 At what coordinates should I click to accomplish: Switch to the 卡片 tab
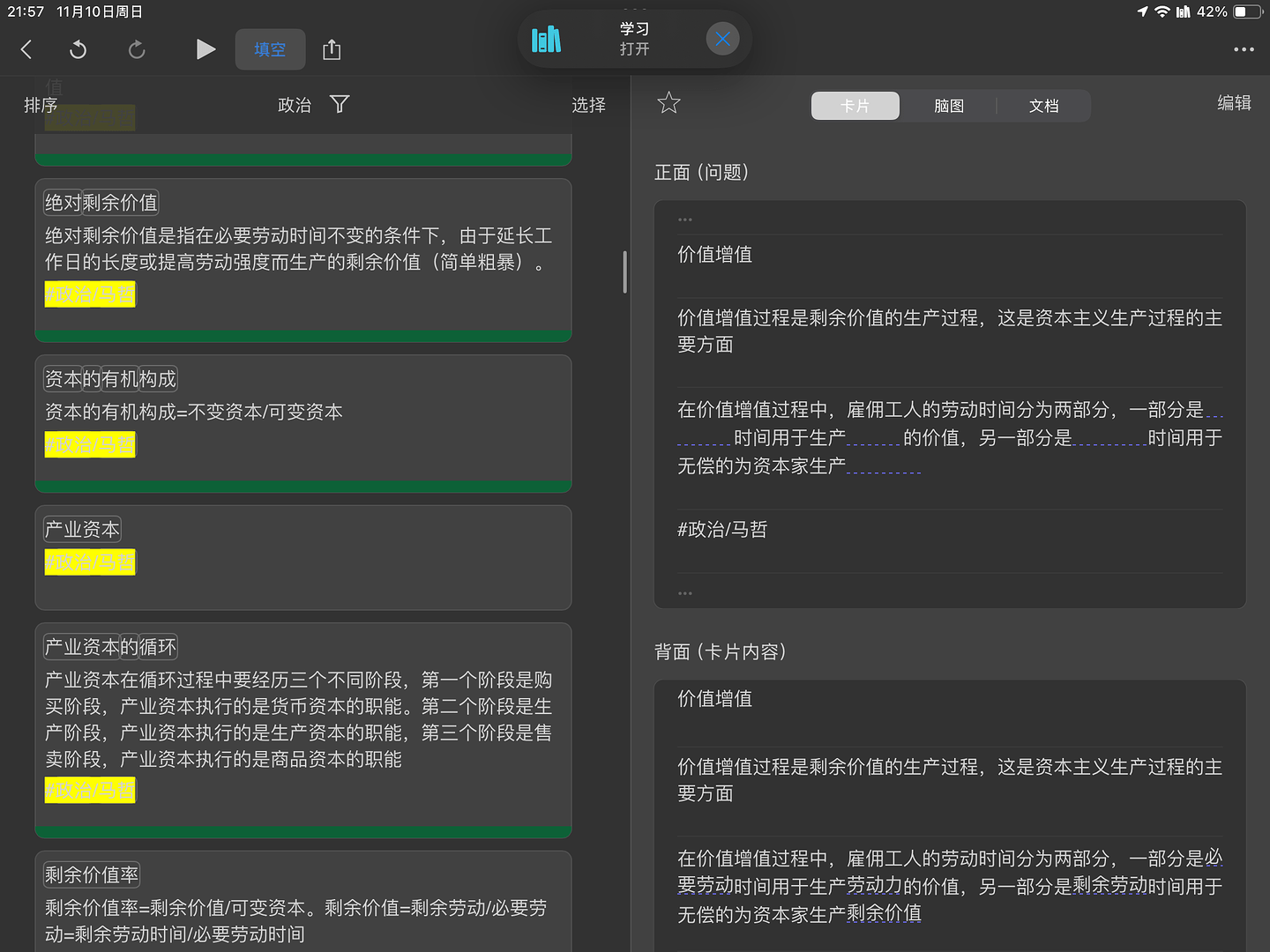855,106
